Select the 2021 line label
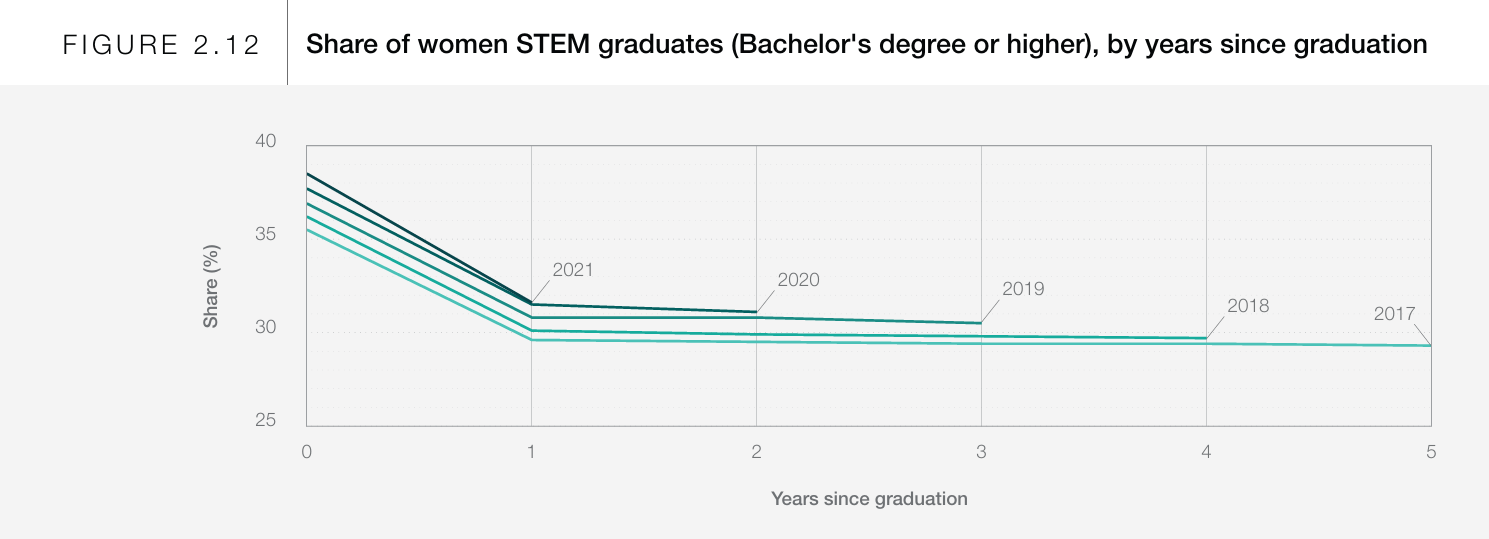1489x539 pixels. pos(573,269)
